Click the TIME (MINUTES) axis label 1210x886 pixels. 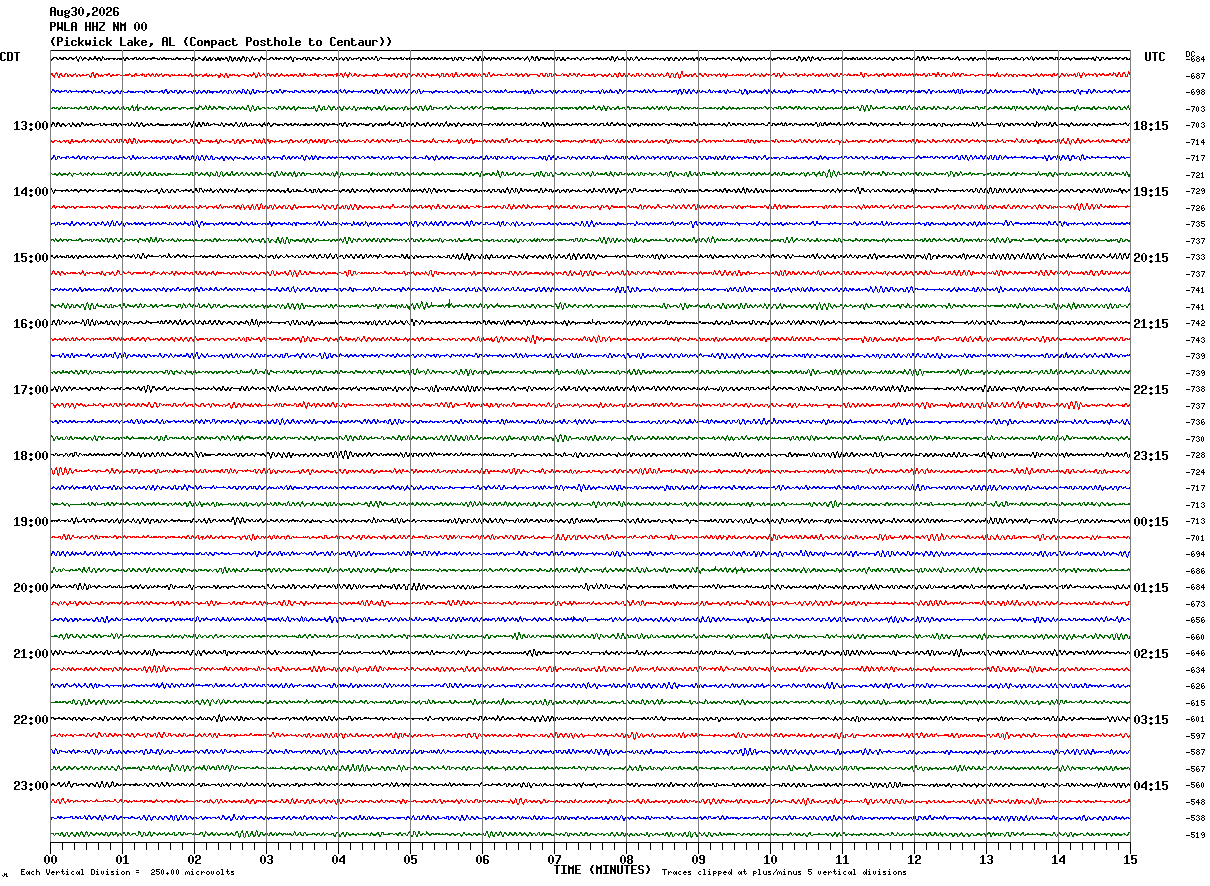point(602,870)
